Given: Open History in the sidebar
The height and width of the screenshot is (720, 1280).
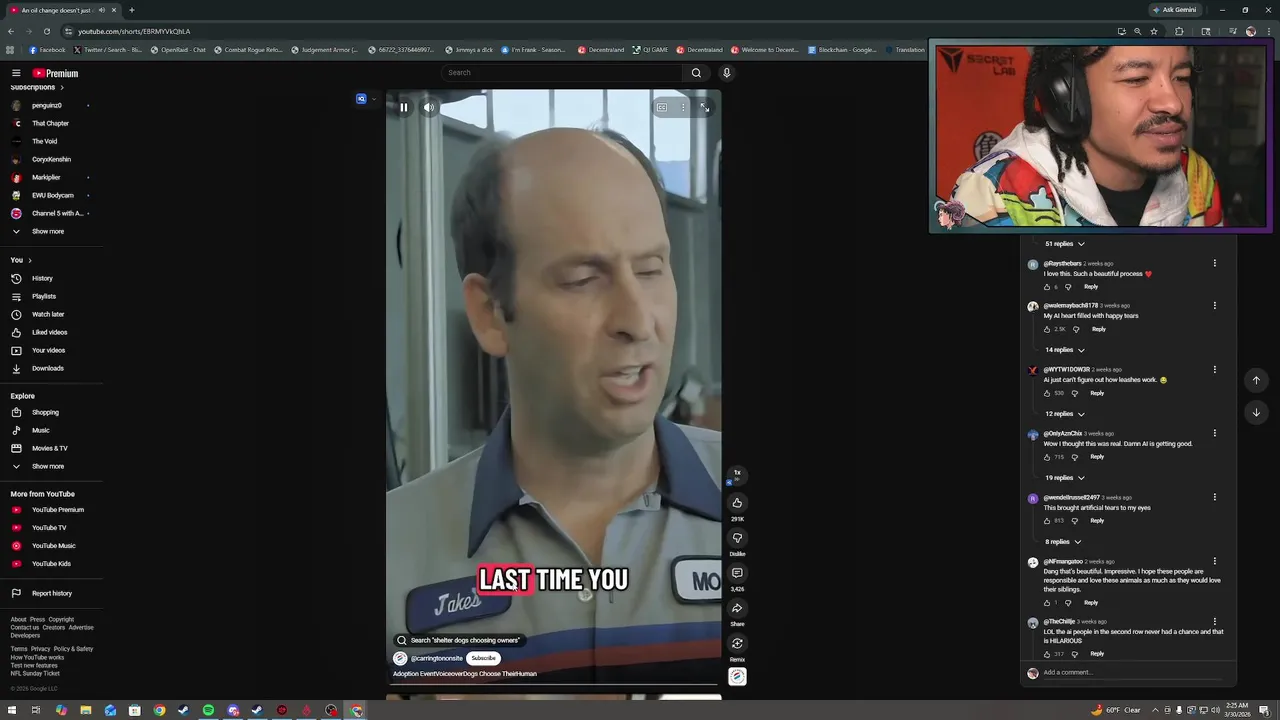Looking at the screenshot, I should click(42, 278).
